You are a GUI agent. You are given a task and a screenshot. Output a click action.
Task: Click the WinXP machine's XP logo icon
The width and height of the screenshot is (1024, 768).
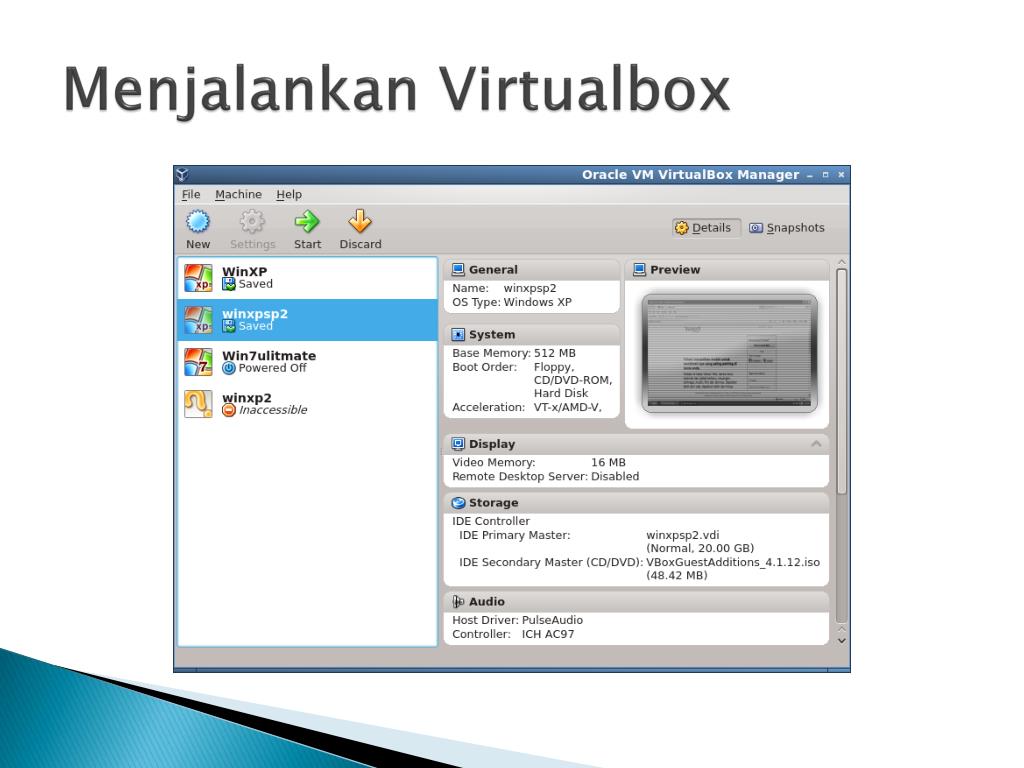tap(198, 278)
